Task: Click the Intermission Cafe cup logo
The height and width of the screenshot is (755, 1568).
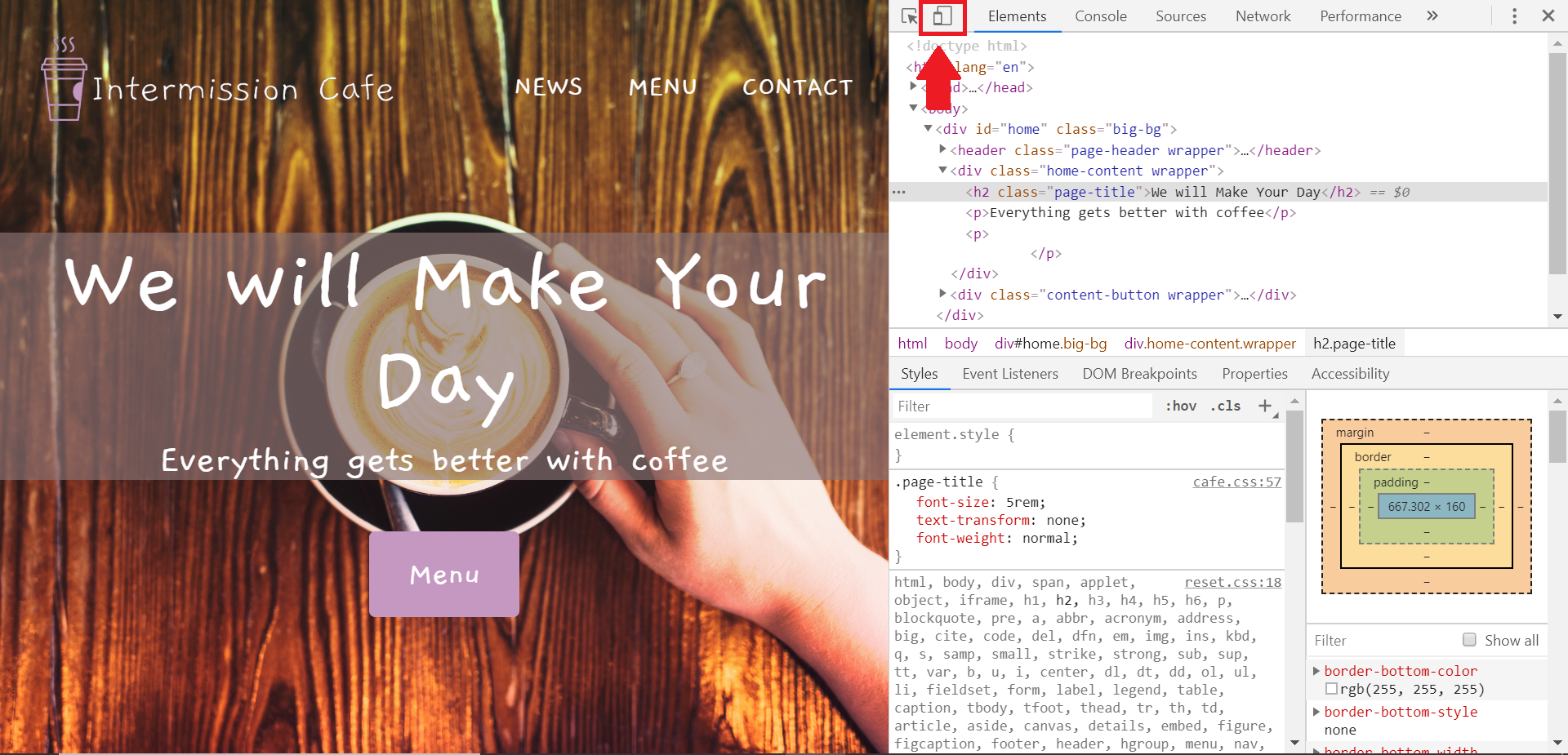Action: click(65, 79)
